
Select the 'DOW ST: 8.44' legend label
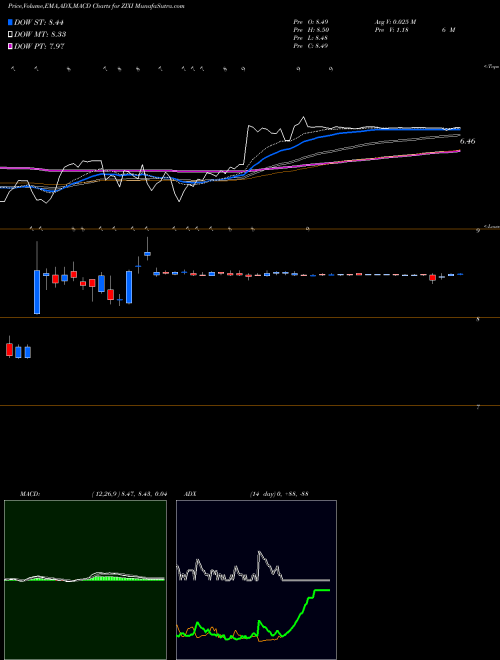pos(39,22)
